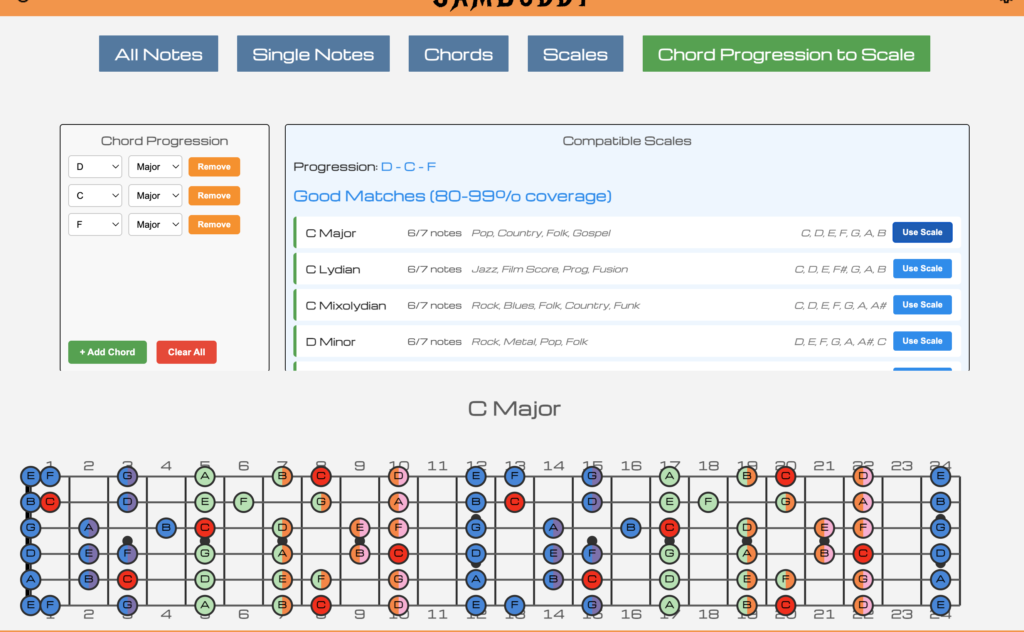Click the red C note at fret 1
Image resolution: width=1024 pixels, height=632 pixels.
pos(50,502)
